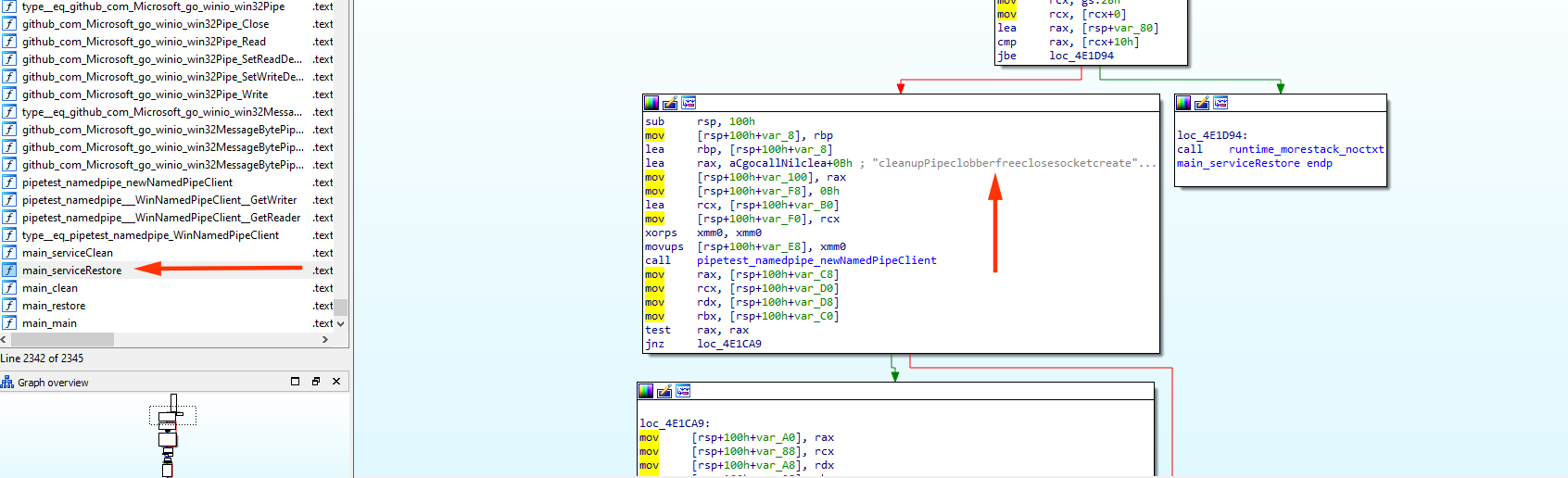Viewport: 1568px width, 478px height.
Task: Open color picker on the loc_4E1CA9 block
Action: tap(646, 391)
